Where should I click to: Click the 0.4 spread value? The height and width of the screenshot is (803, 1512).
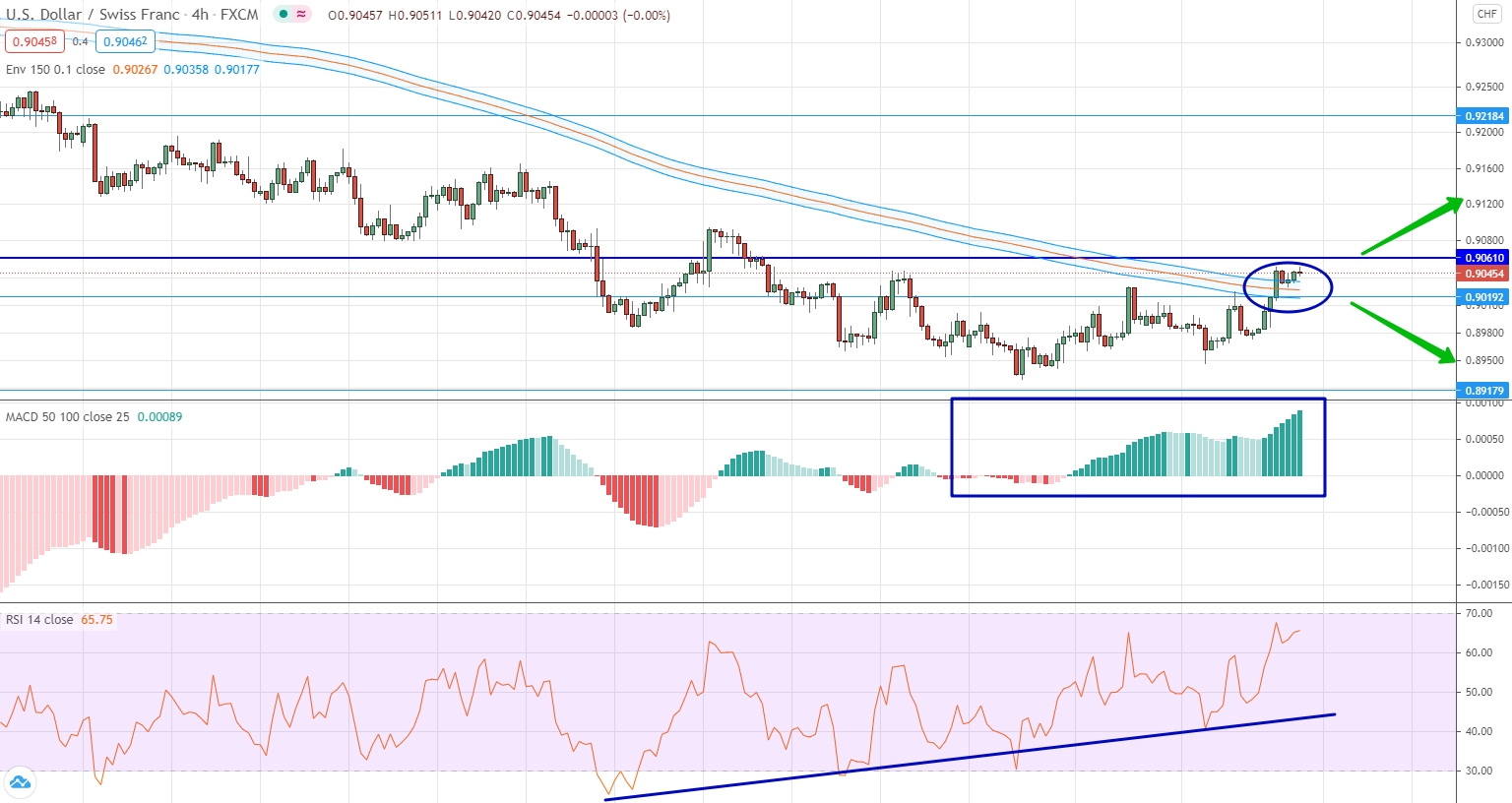(x=81, y=41)
